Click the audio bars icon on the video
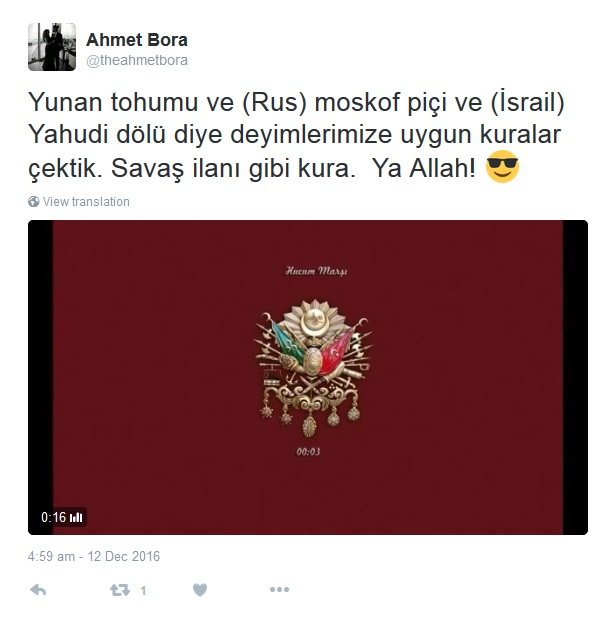 tap(76, 517)
